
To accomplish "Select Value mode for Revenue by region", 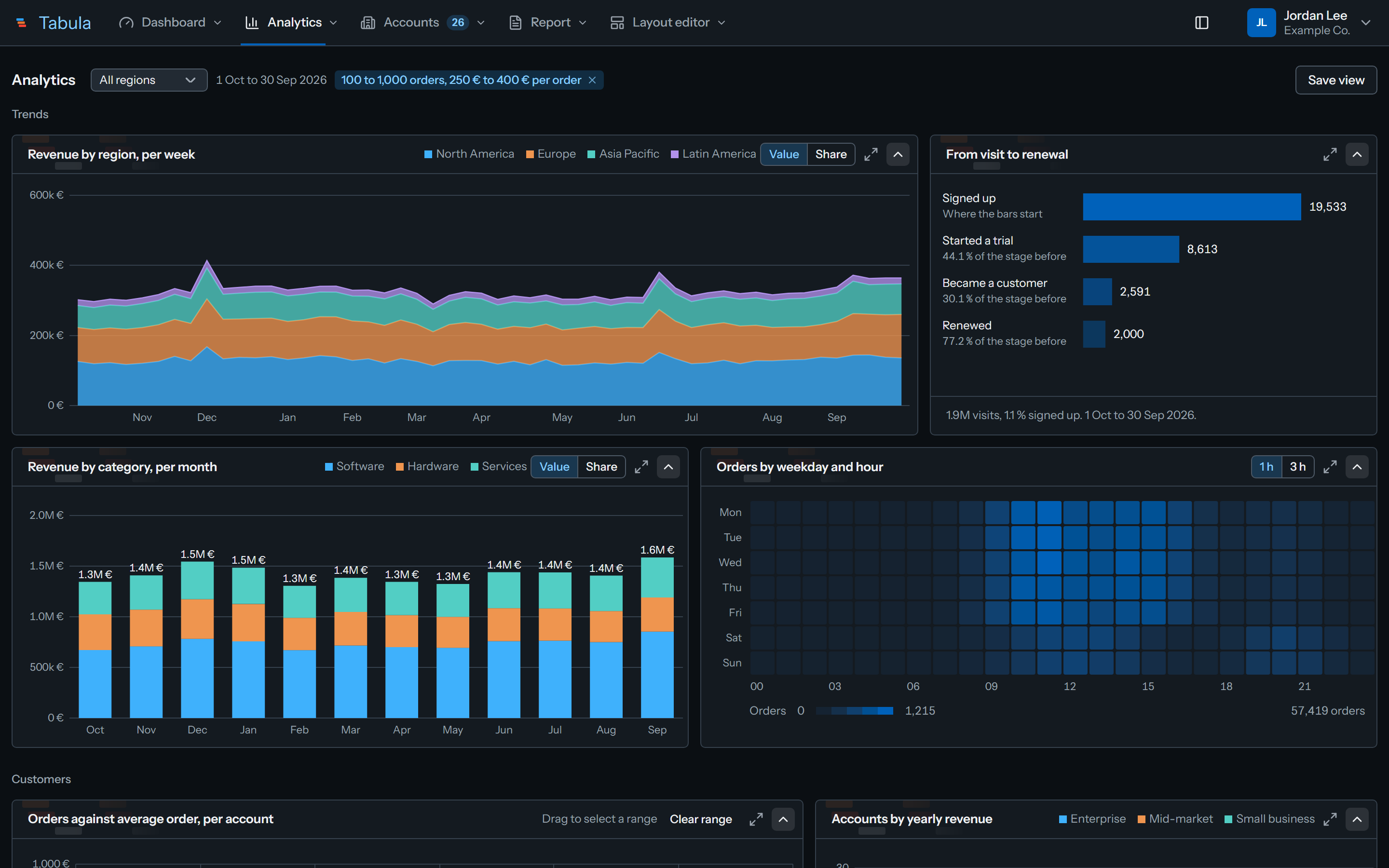I will (x=783, y=154).
